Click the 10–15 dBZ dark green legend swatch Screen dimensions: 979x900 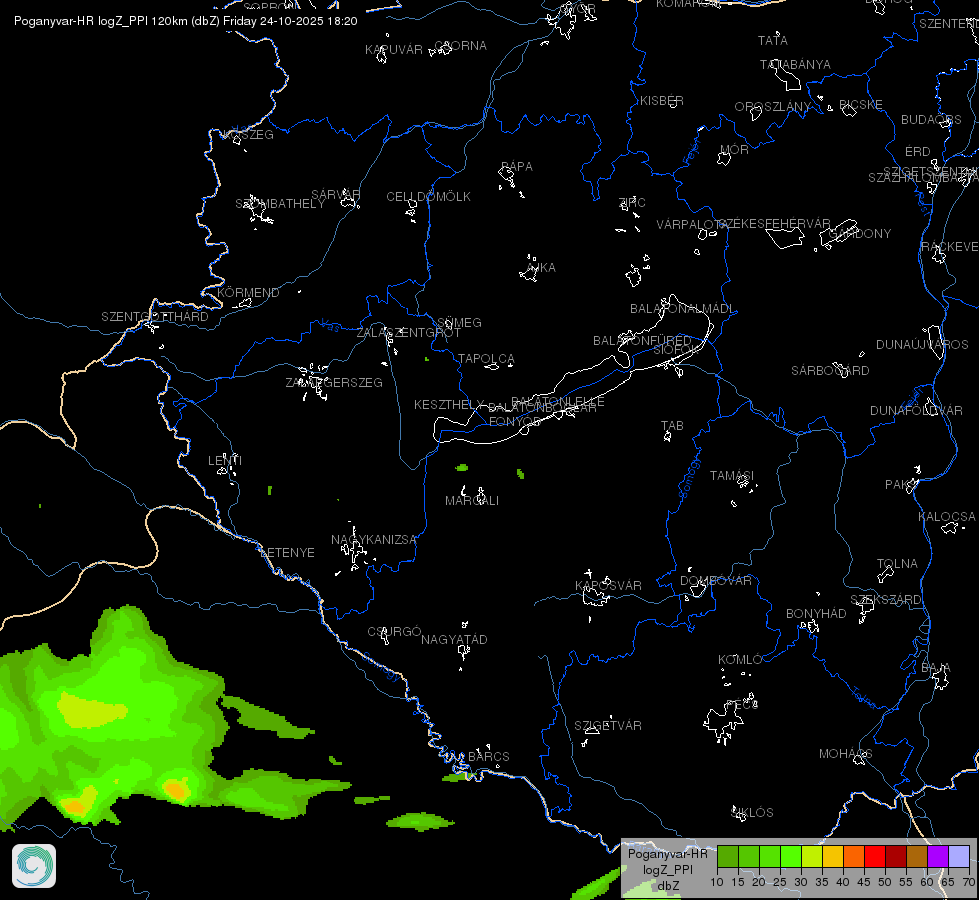[x=727, y=856]
